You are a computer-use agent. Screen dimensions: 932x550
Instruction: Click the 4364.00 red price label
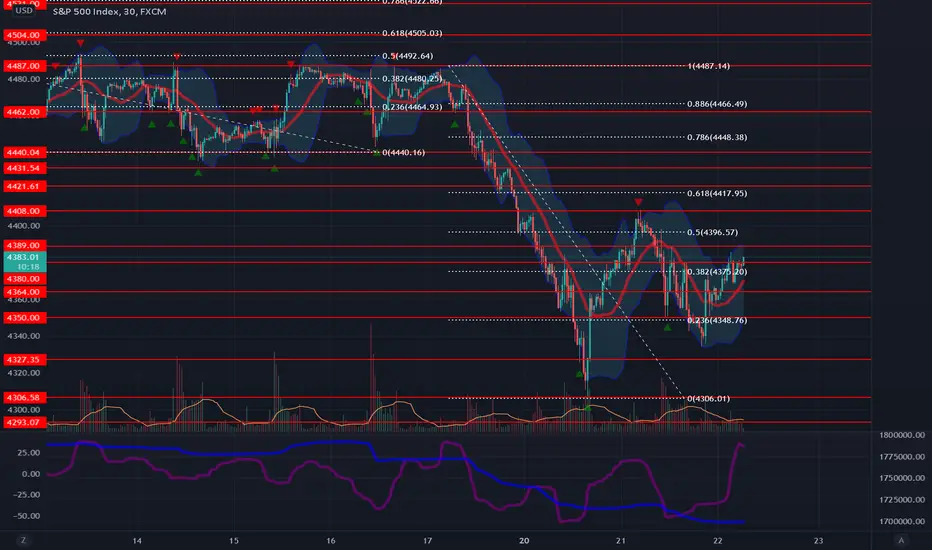(x=24, y=292)
